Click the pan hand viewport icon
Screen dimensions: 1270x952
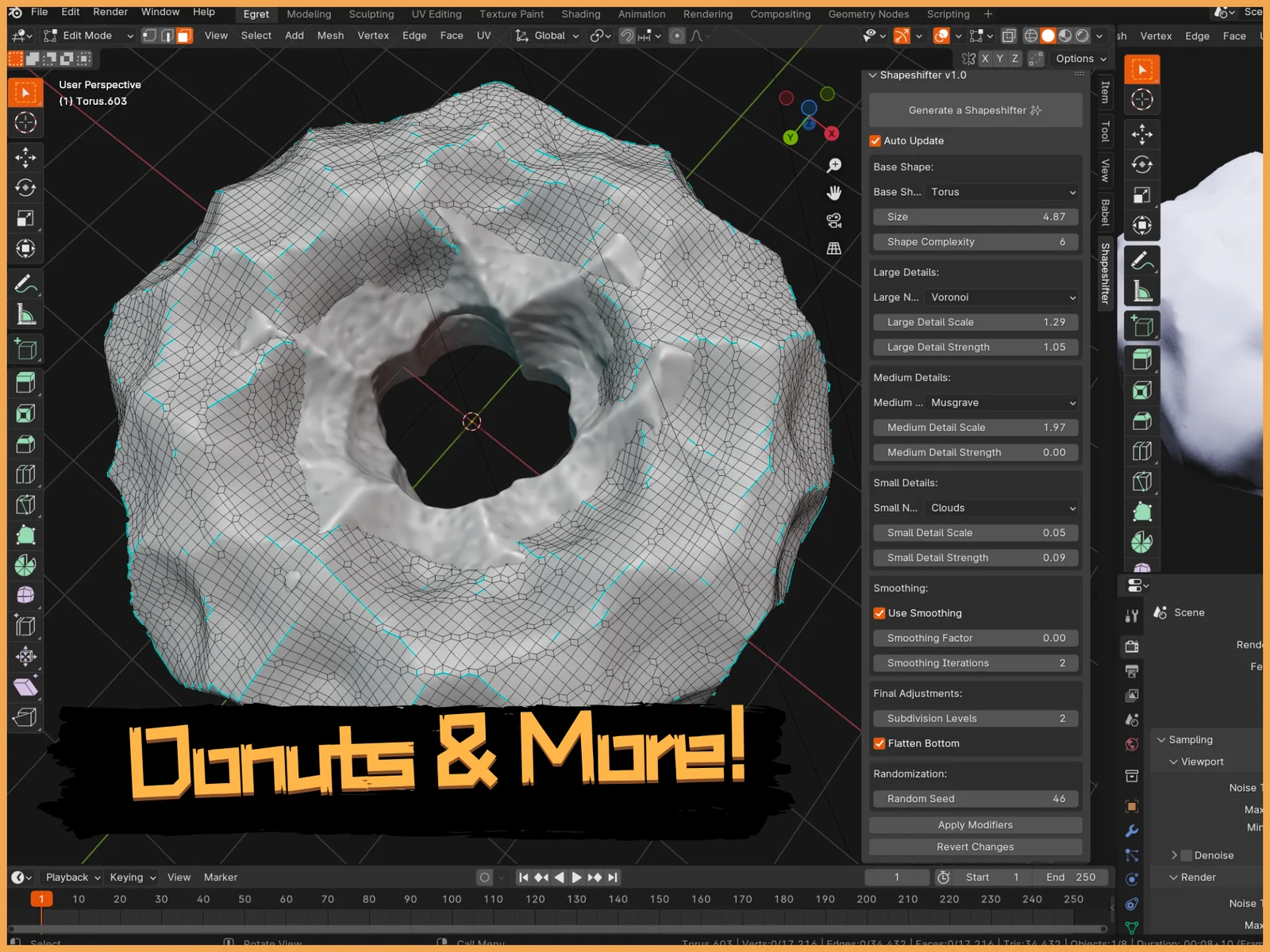point(833,193)
